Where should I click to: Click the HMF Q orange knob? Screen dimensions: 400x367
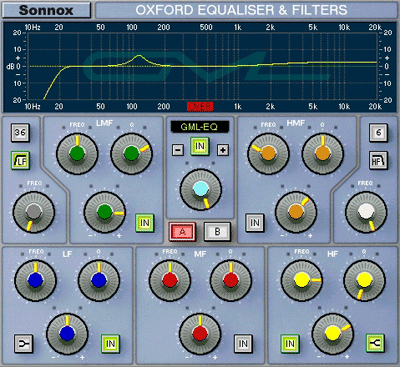click(x=323, y=154)
